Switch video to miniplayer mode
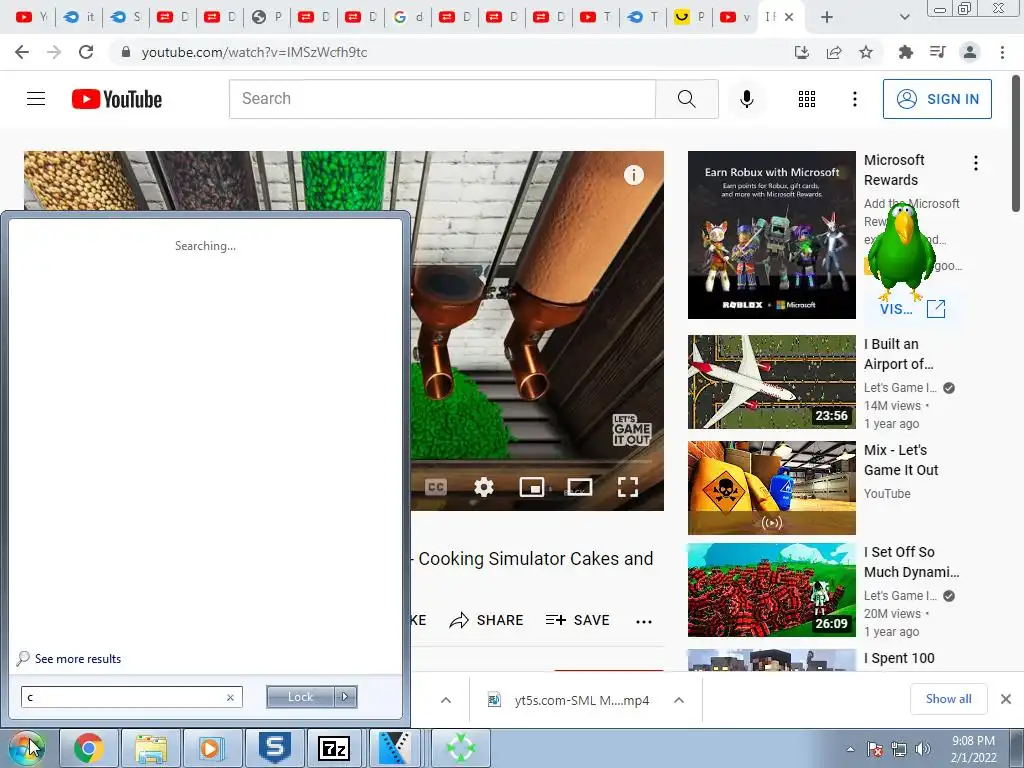The width and height of the screenshot is (1024, 768). 532,487
